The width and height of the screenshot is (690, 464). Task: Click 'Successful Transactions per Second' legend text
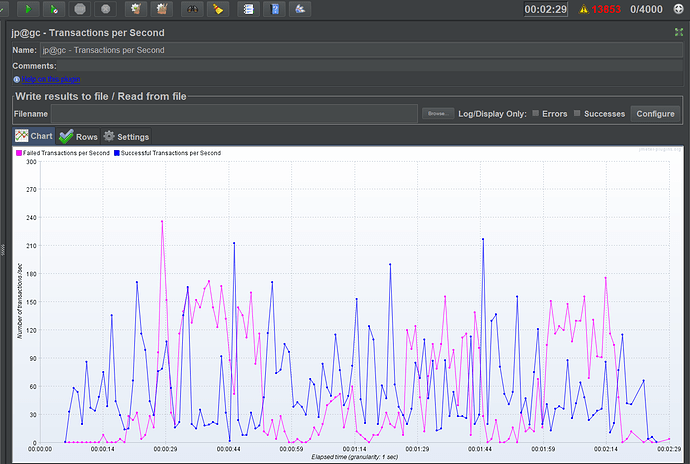pos(171,153)
